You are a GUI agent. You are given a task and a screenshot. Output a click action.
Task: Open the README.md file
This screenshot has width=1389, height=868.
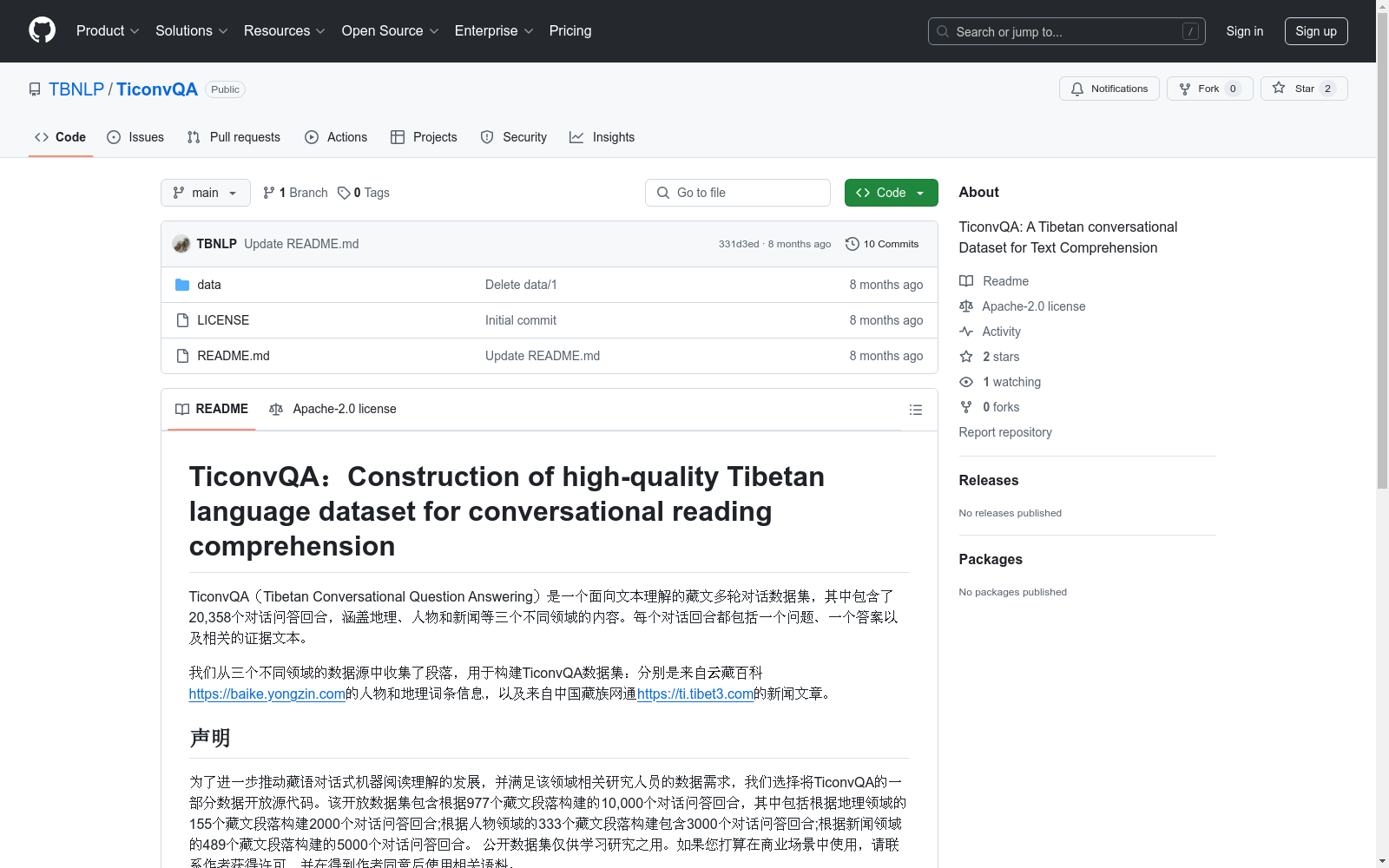[x=234, y=356]
